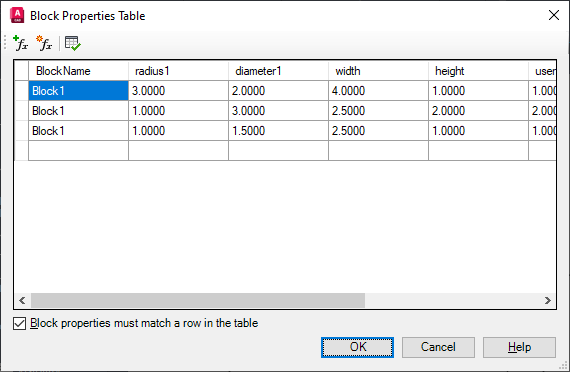Click the OK button
The height and width of the screenshot is (372, 570).
[357, 347]
